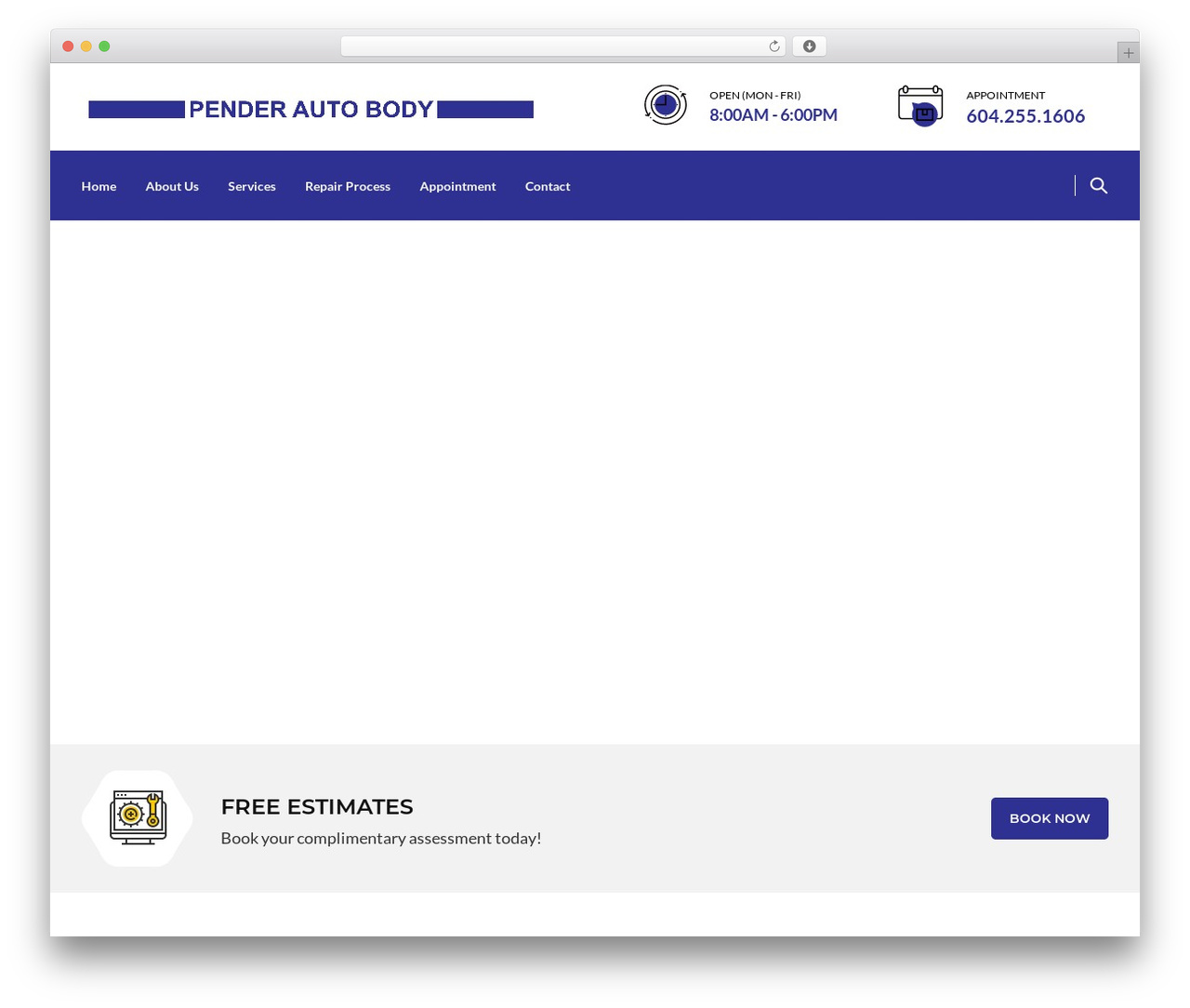Close the window with red button
The width and height of the screenshot is (1190, 1008).
click(68, 46)
